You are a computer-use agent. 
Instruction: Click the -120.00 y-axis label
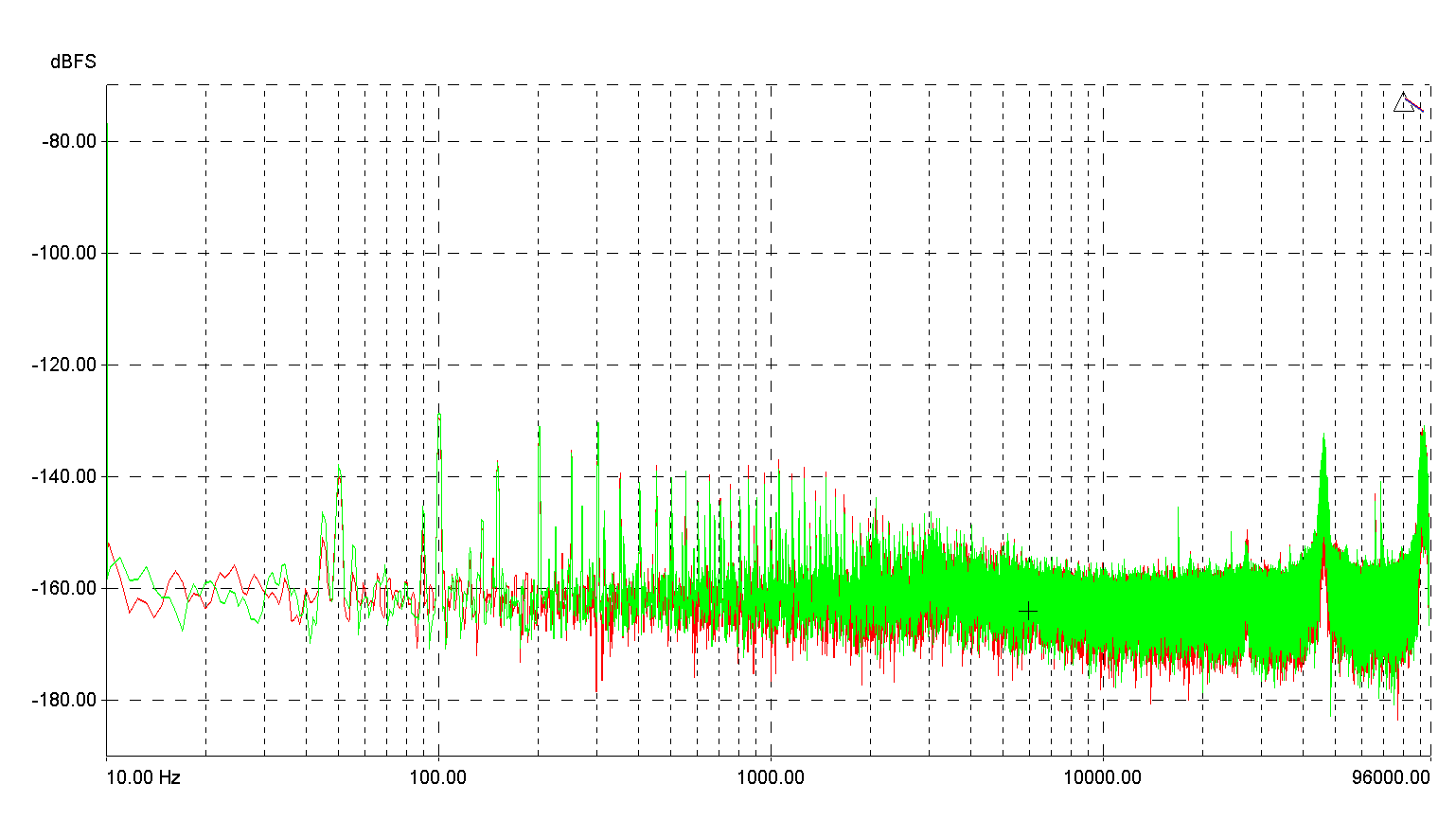point(64,365)
